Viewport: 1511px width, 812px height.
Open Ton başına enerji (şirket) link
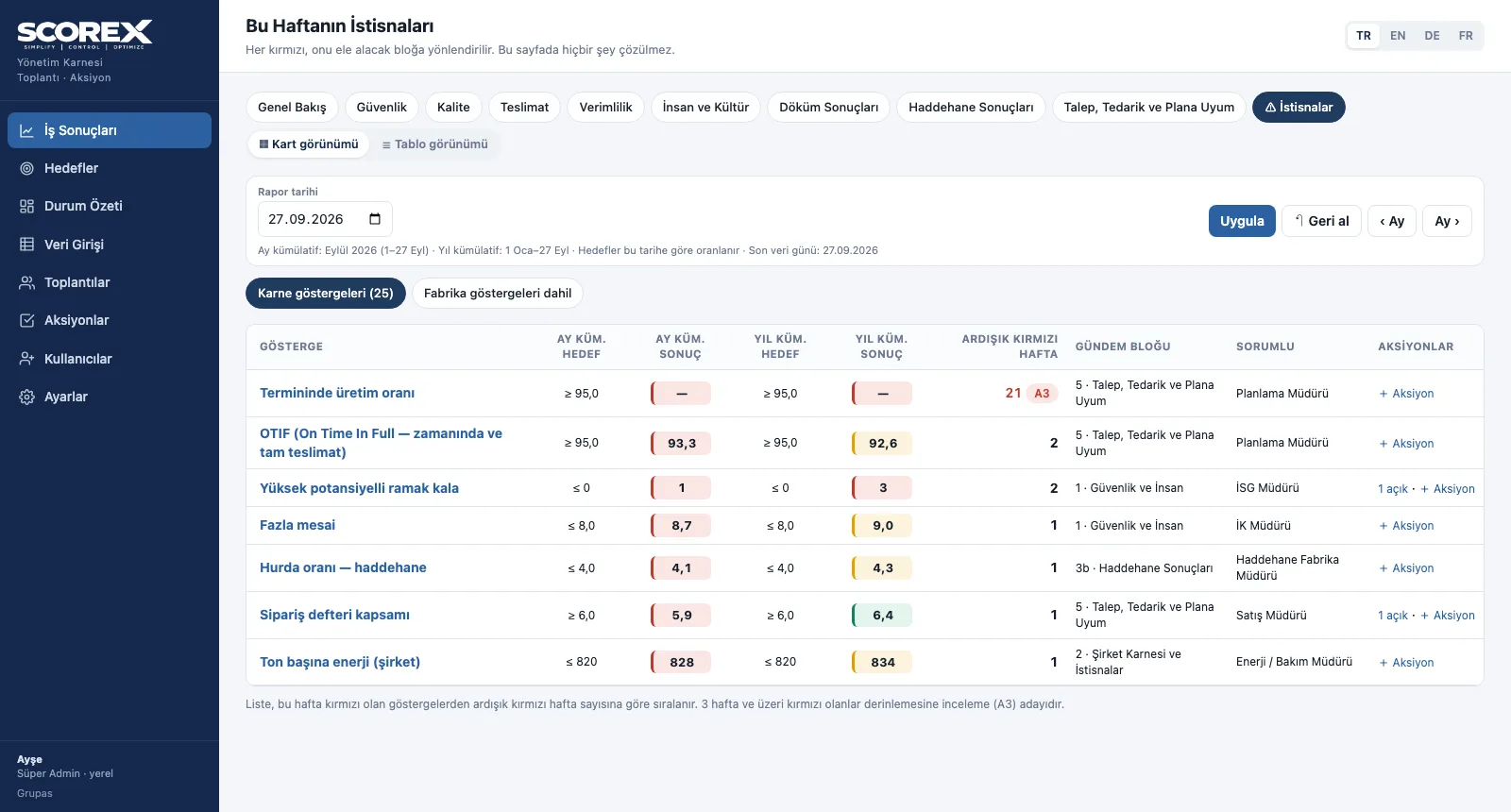click(x=340, y=662)
